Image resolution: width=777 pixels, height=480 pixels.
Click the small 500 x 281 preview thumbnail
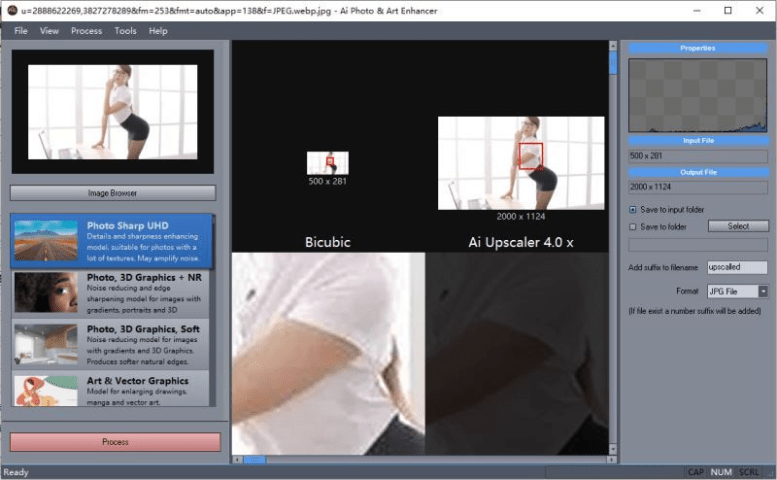pos(327,163)
